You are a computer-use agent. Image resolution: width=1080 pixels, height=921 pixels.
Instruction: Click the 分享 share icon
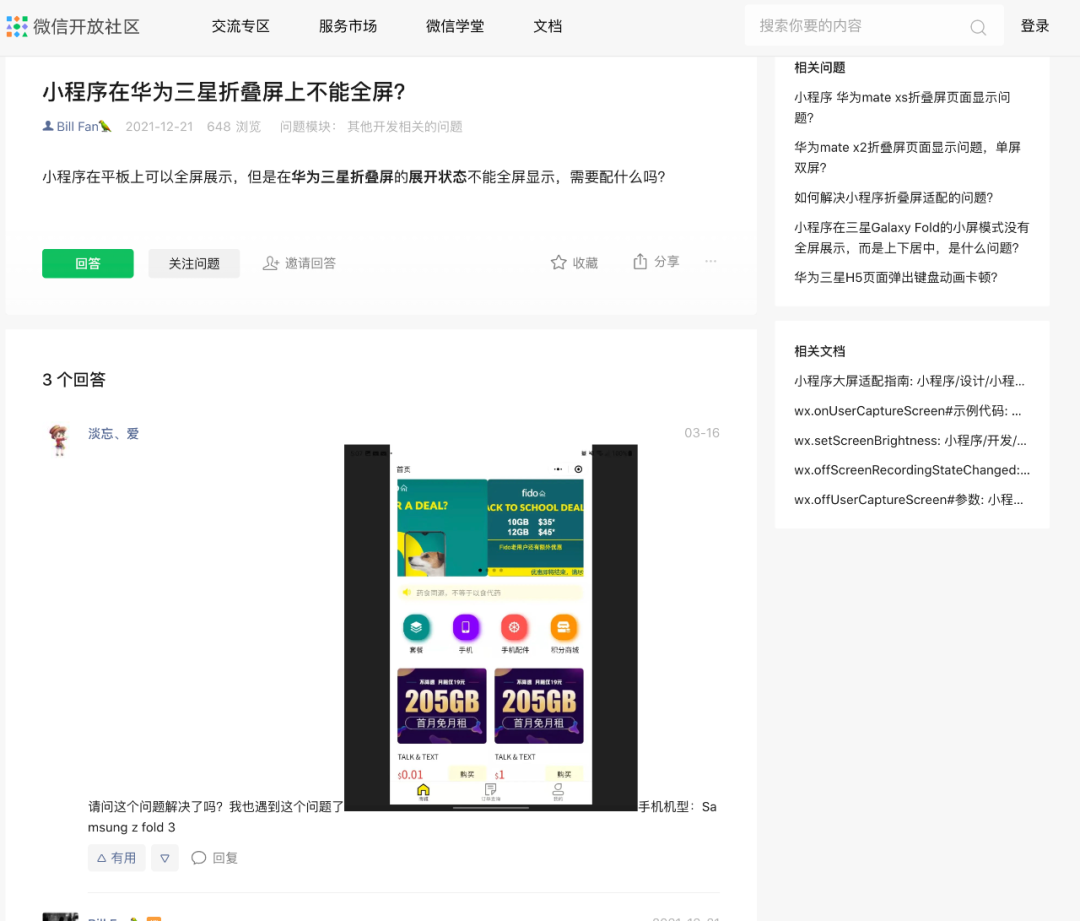point(640,262)
